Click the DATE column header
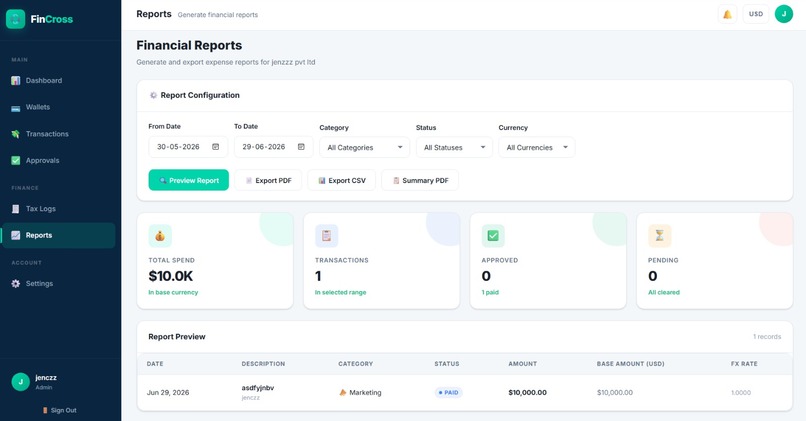This screenshot has height=421, width=806. tap(155, 364)
